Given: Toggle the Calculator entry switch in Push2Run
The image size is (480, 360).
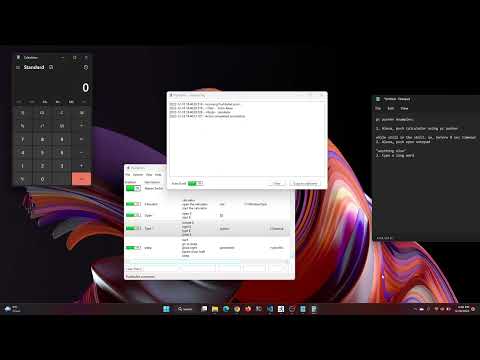Looking at the screenshot, I should (133, 204).
